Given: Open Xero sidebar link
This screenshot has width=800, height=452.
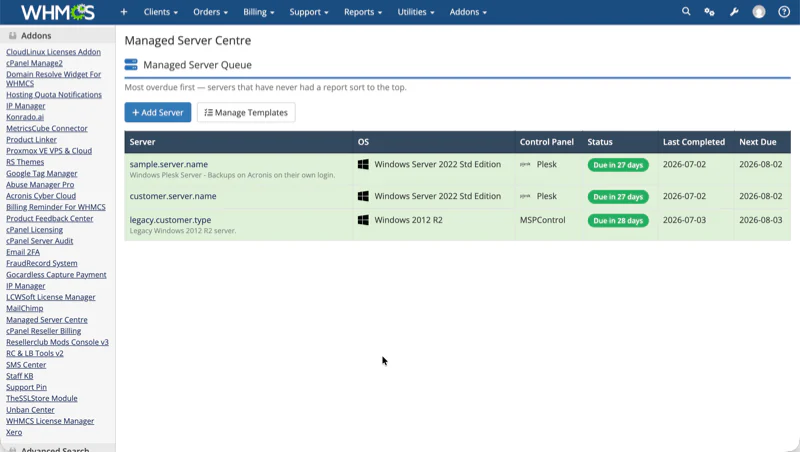Looking at the screenshot, I should coord(14,432).
